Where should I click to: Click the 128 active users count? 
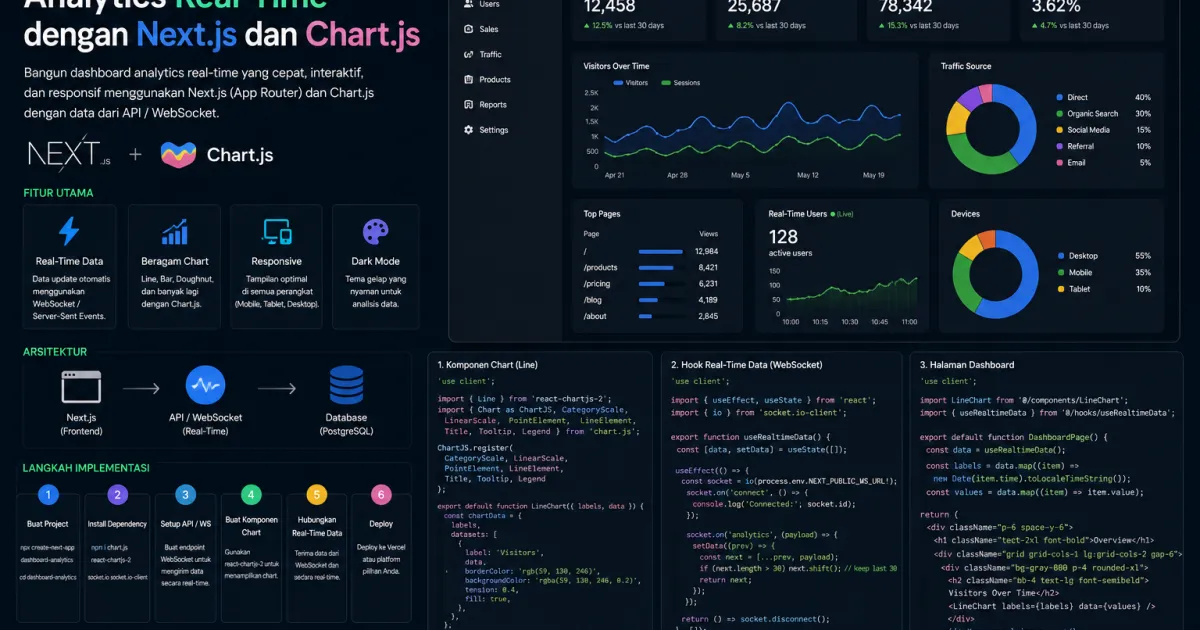tap(783, 237)
